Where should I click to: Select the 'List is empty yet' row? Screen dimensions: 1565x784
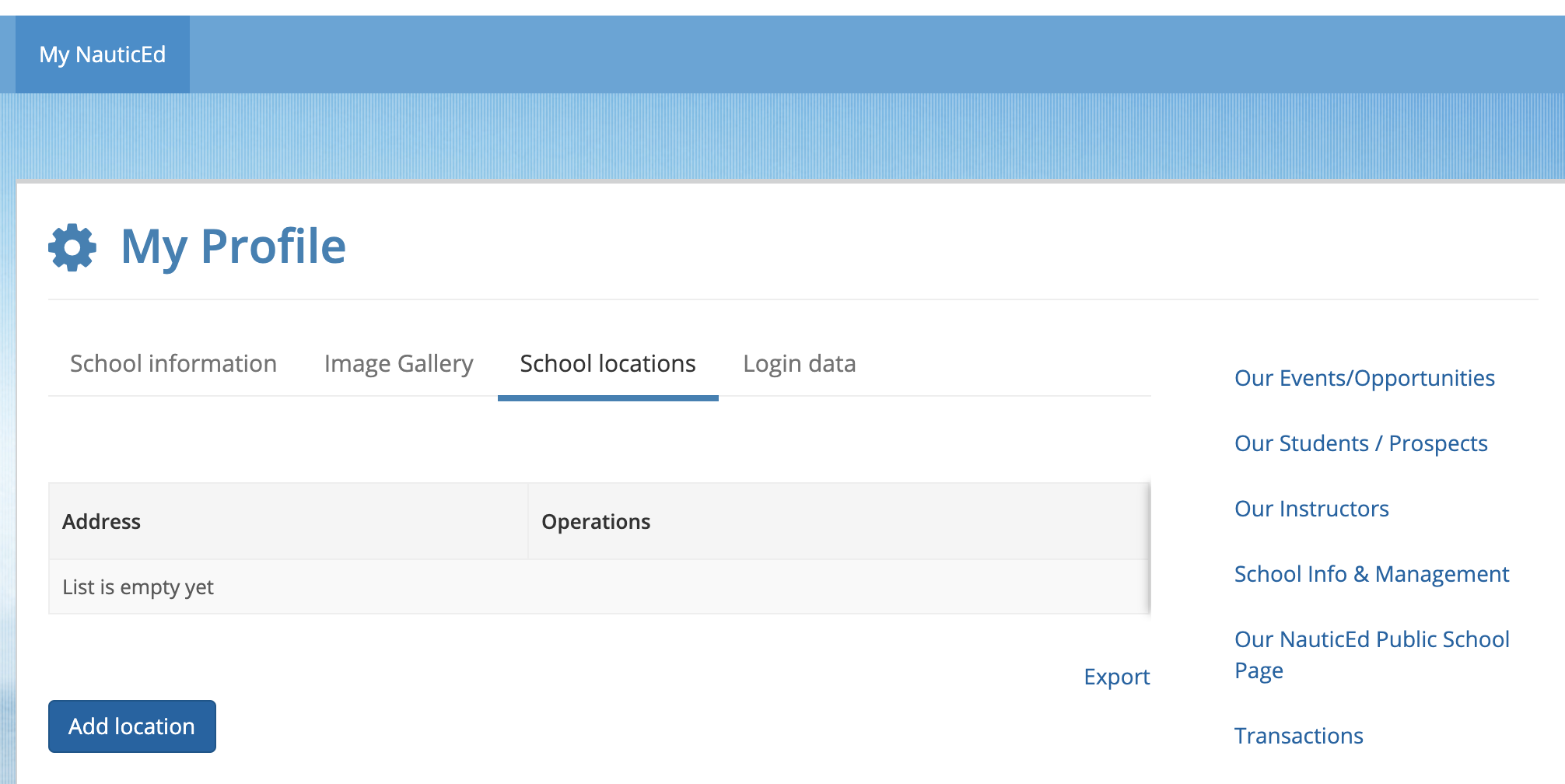[599, 587]
